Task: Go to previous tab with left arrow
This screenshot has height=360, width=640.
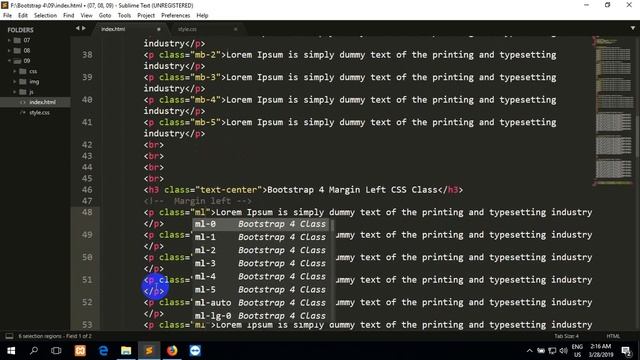Action: 78,29
